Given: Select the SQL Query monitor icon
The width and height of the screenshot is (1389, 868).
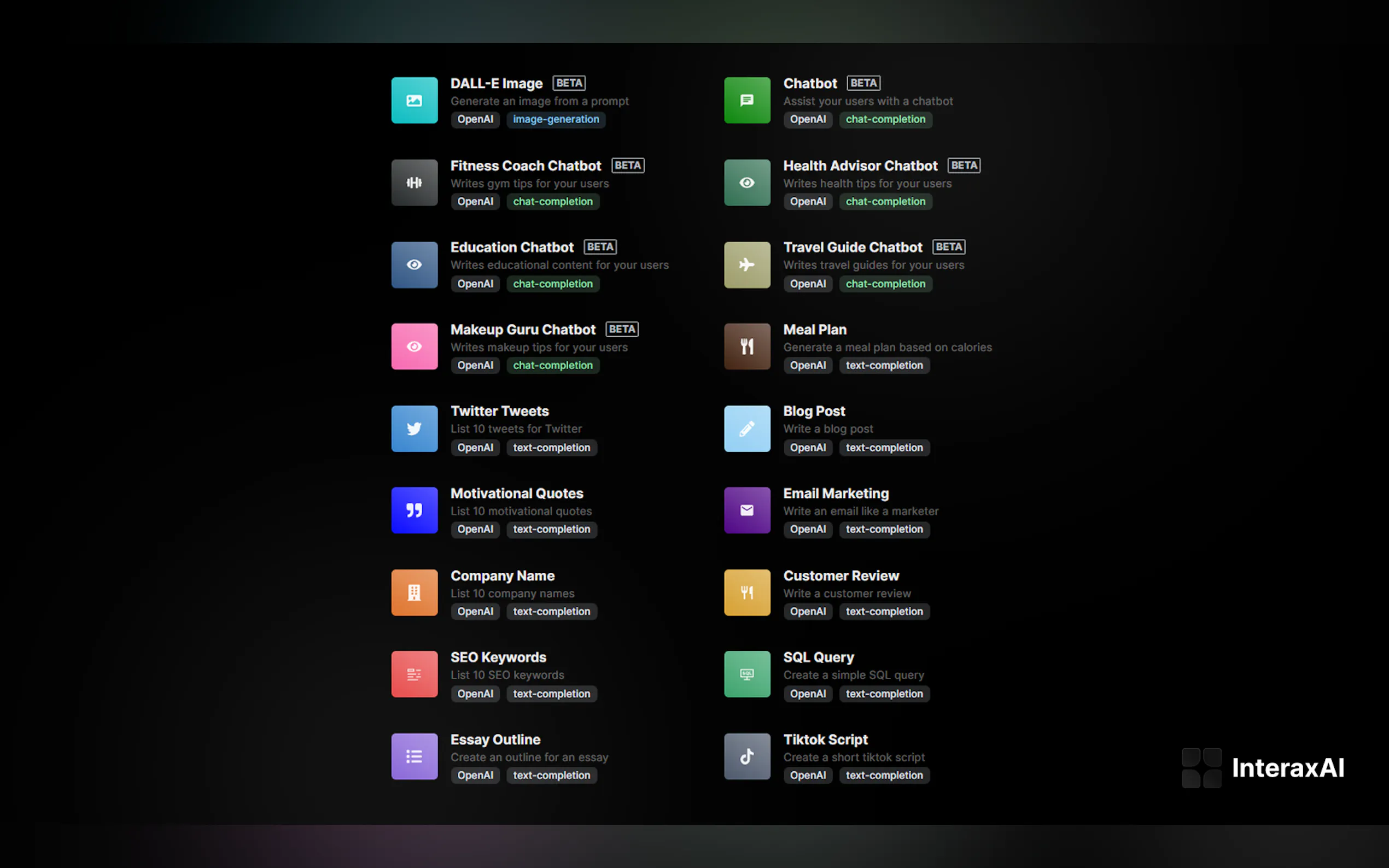Looking at the screenshot, I should tap(746, 674).
